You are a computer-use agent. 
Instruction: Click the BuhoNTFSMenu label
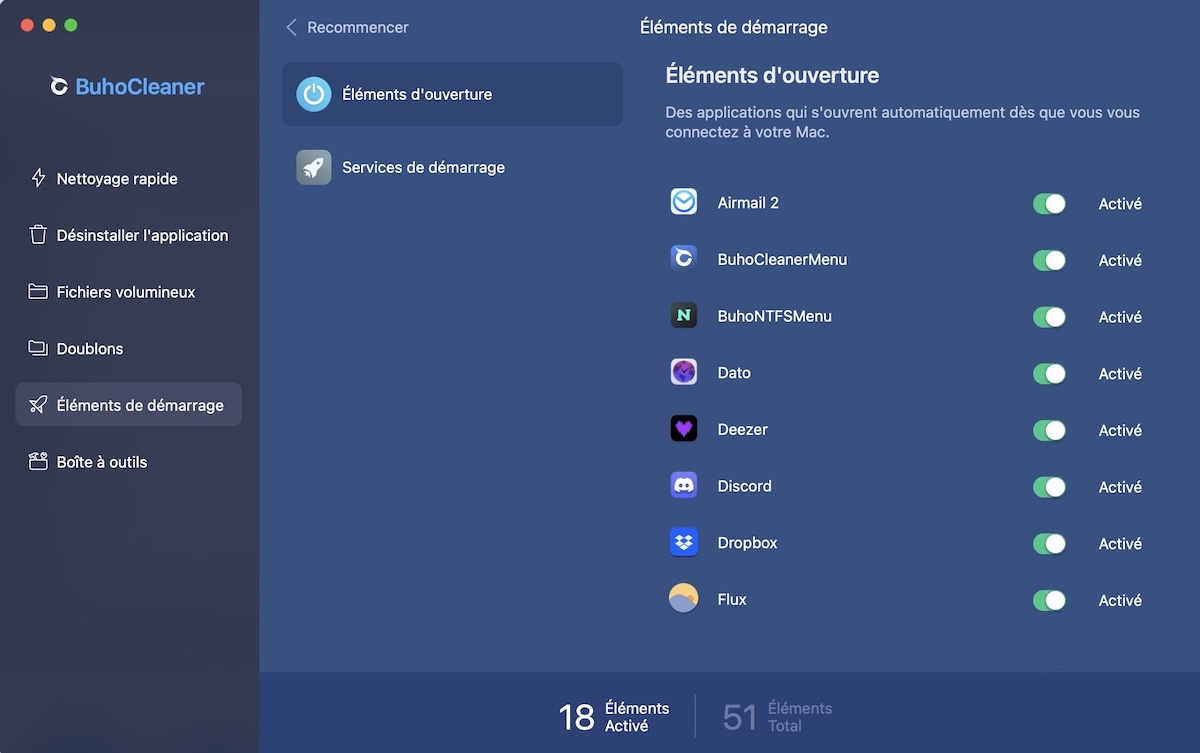774,316
